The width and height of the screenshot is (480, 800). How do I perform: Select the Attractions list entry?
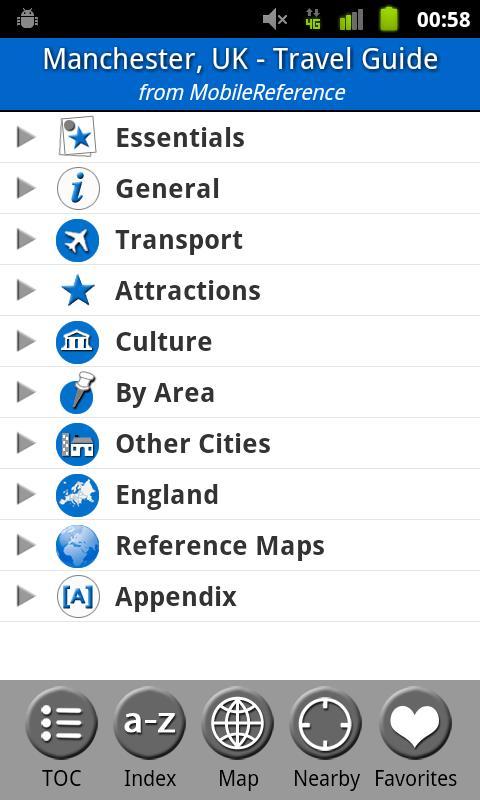(240, 290)
